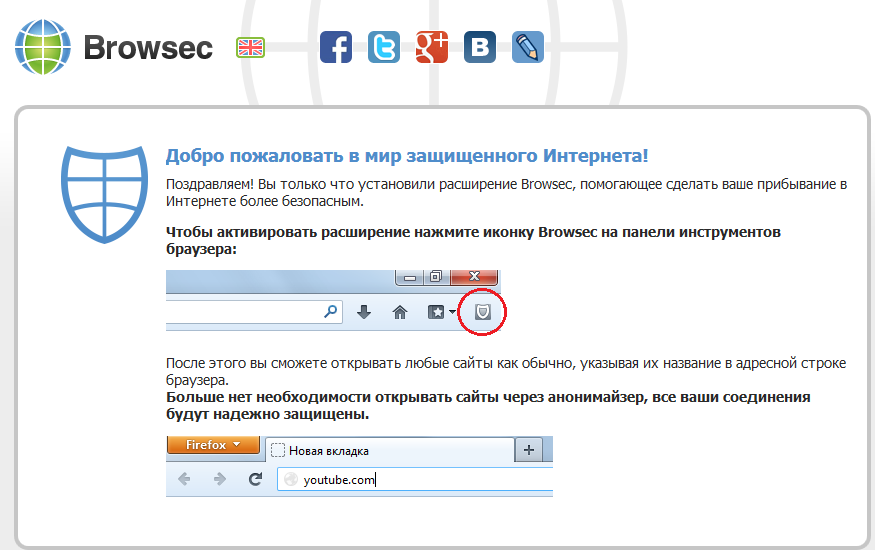Click the home icon in the toolbar image
875x550 pixels.
tap(400, 313)
